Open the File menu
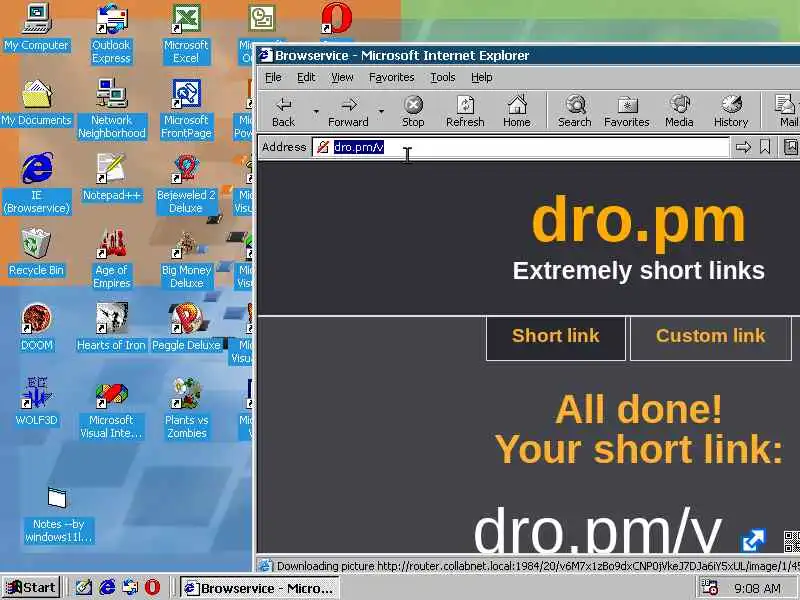This screenshot has width=800, height=600. 273,77
